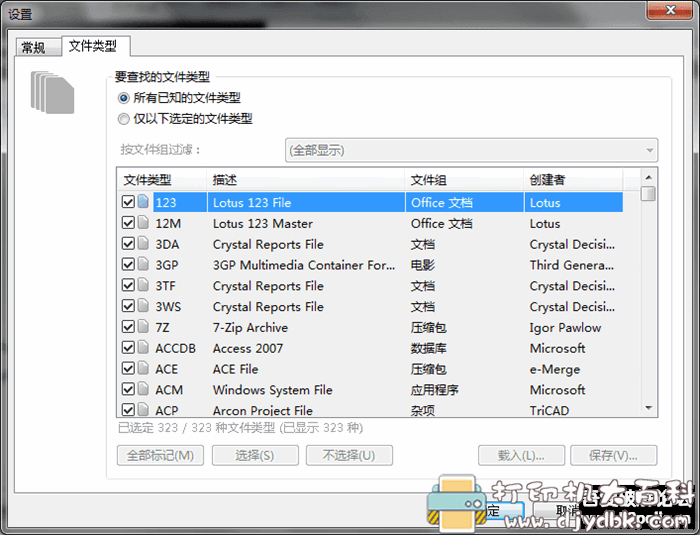
Task: Sort by the 创建者 column header
Action: click(573, 180)
